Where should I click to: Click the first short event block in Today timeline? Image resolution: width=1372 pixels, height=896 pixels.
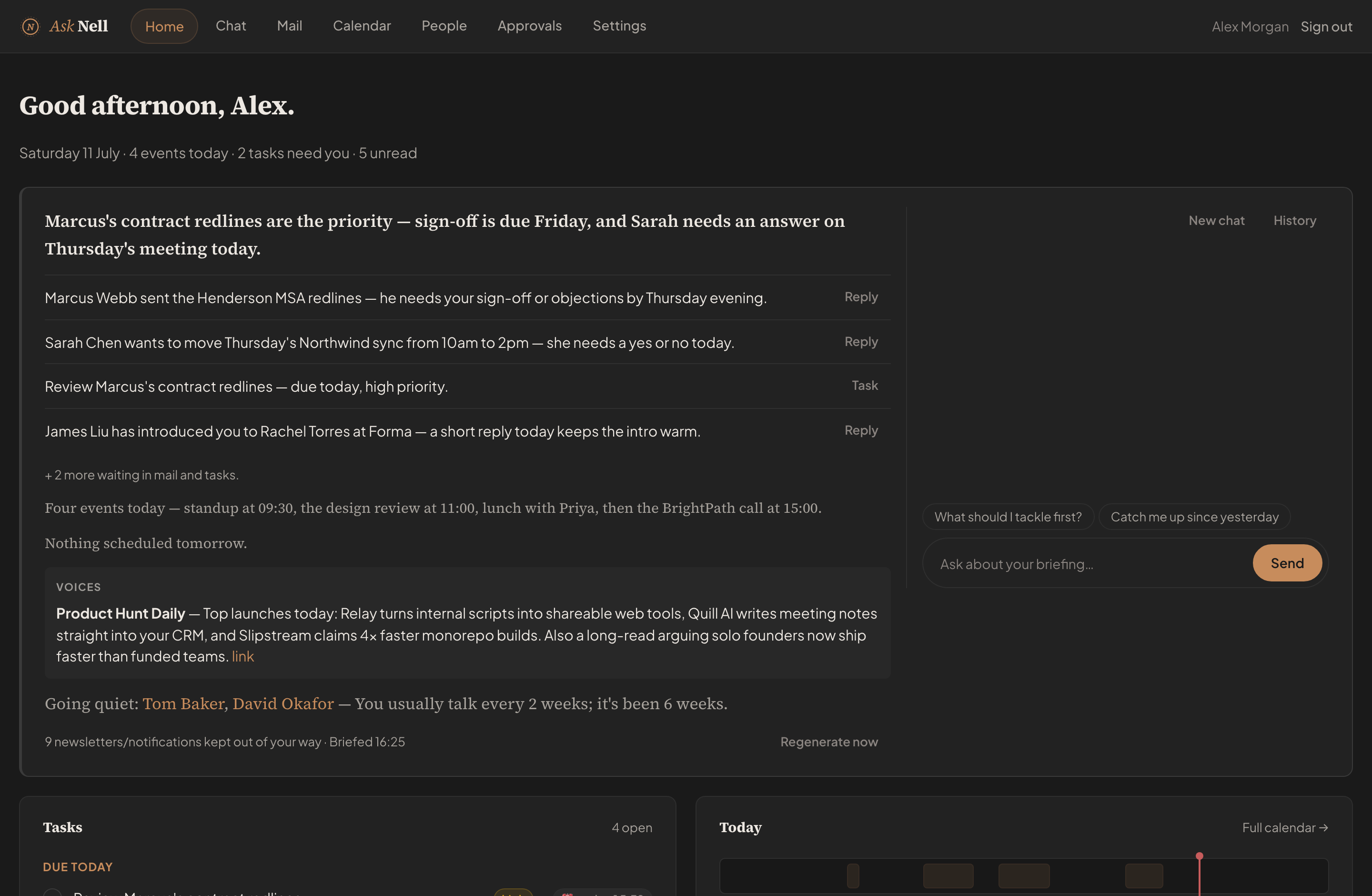coord(853,876)
